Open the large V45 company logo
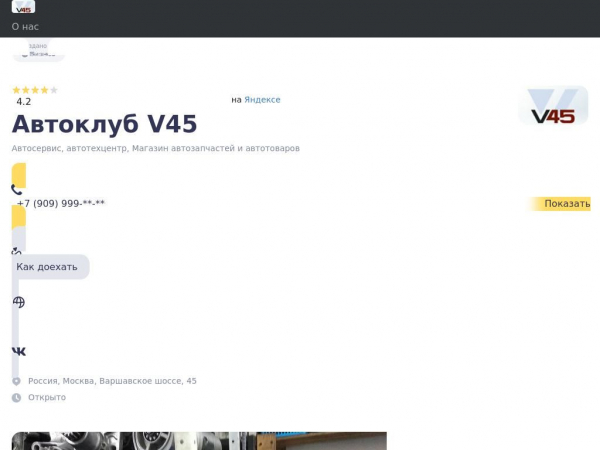Viewport: 600px width, 450px height. [553, 105]
